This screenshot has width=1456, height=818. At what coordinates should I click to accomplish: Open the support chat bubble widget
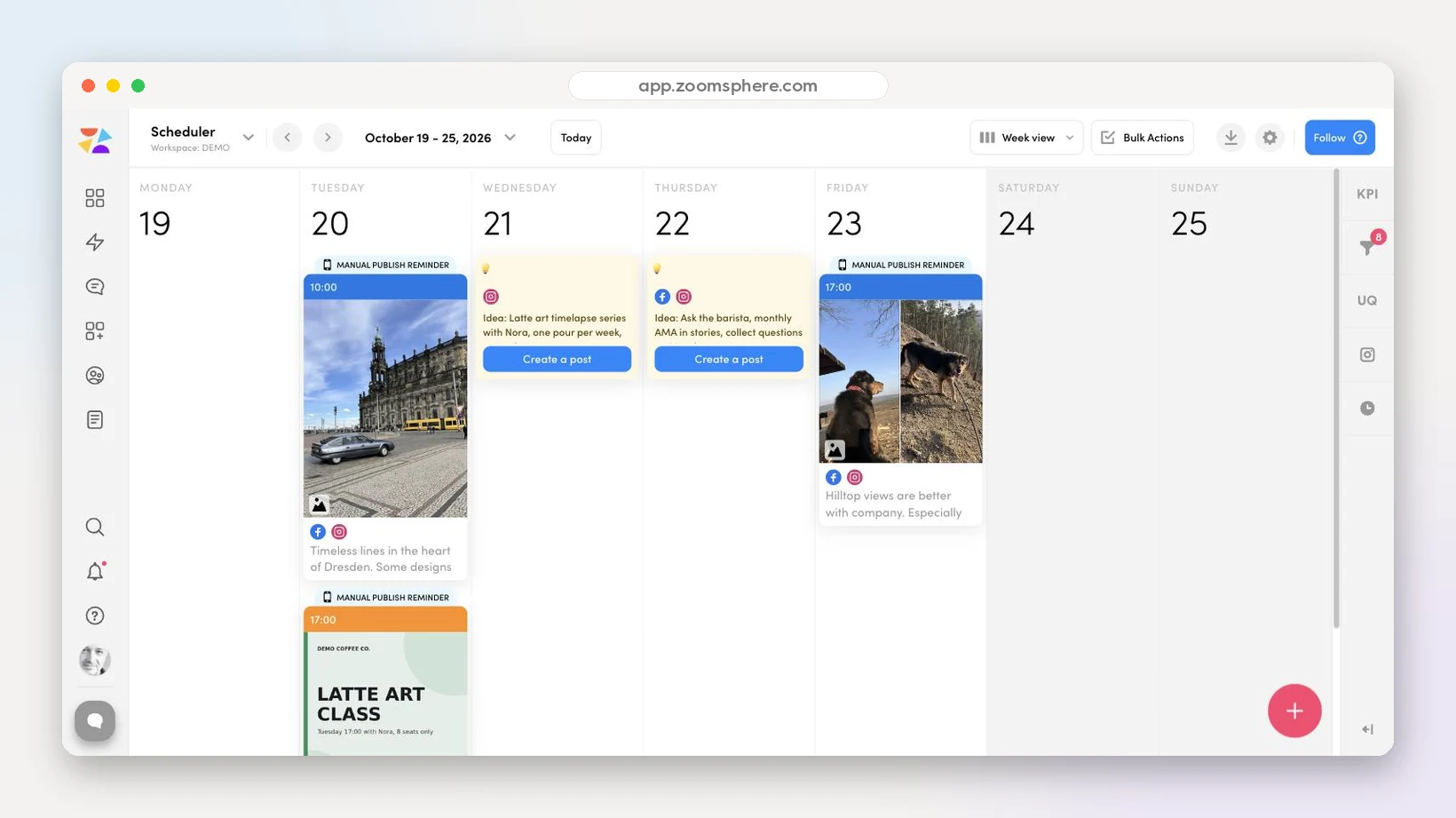[x=95, y=720]
